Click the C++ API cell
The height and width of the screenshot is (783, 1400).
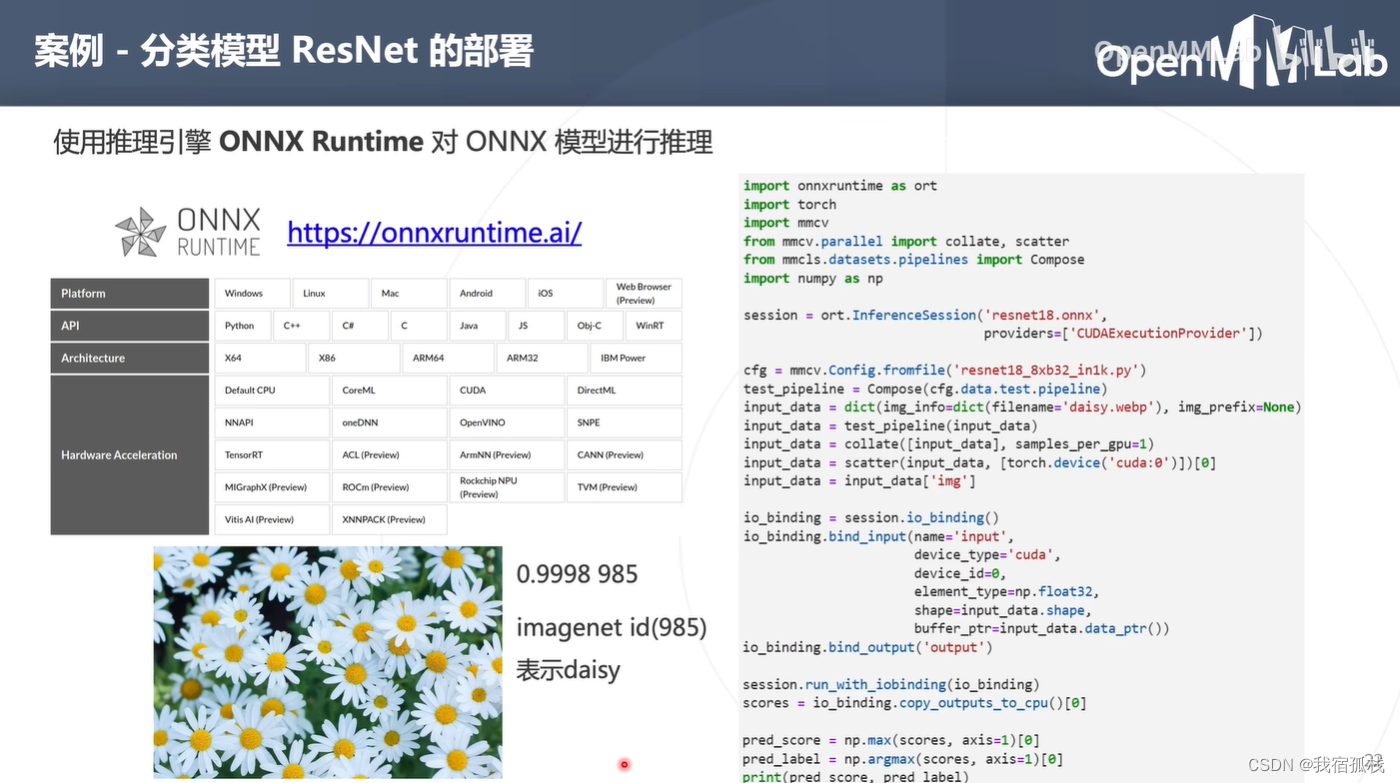302,325
